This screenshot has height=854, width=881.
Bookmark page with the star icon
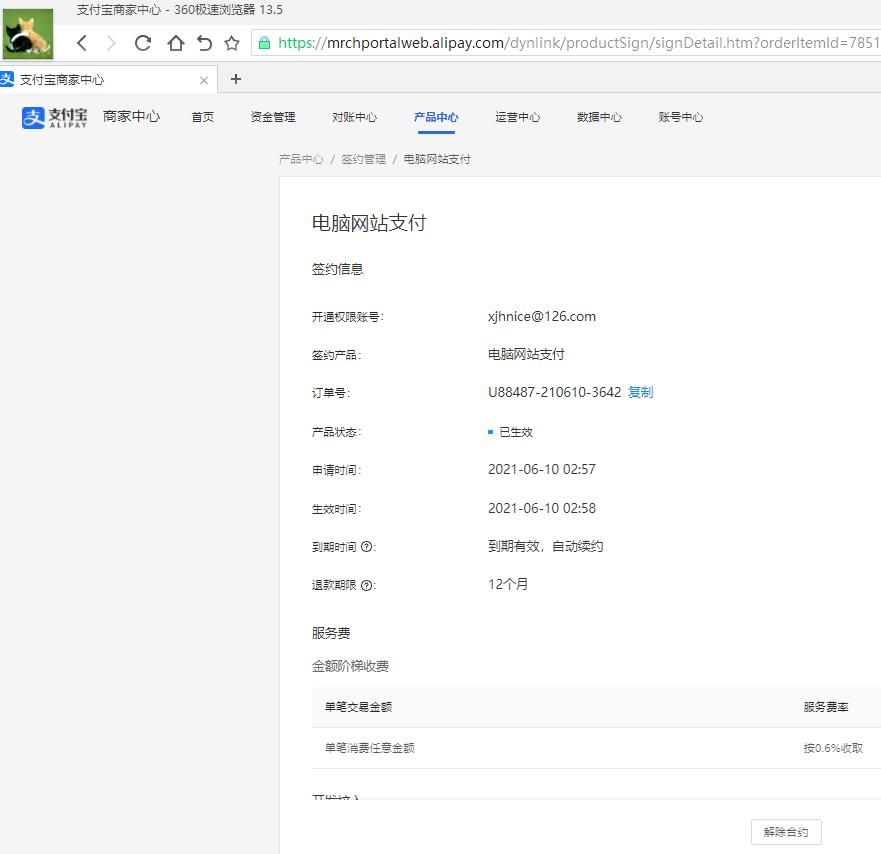point(231,43)
